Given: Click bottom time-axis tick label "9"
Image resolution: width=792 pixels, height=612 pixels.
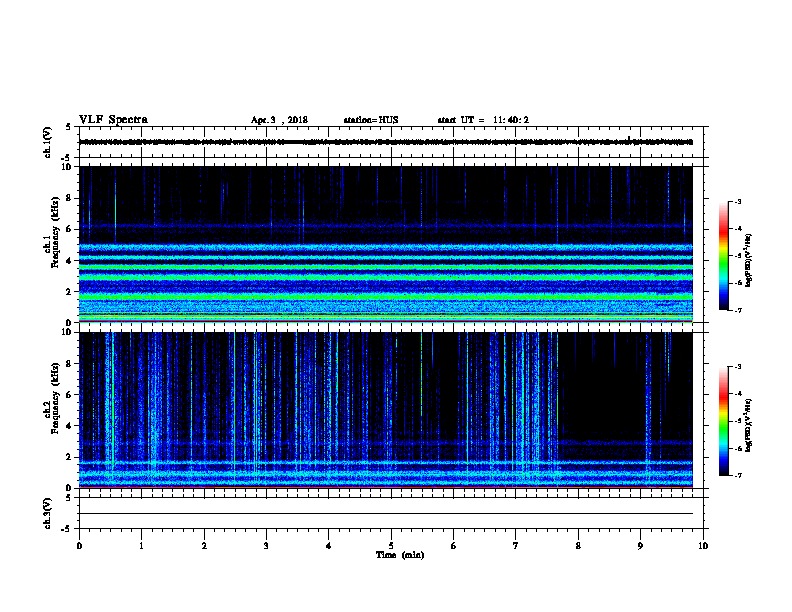Looking at the screenshot, I should [640, 546].
